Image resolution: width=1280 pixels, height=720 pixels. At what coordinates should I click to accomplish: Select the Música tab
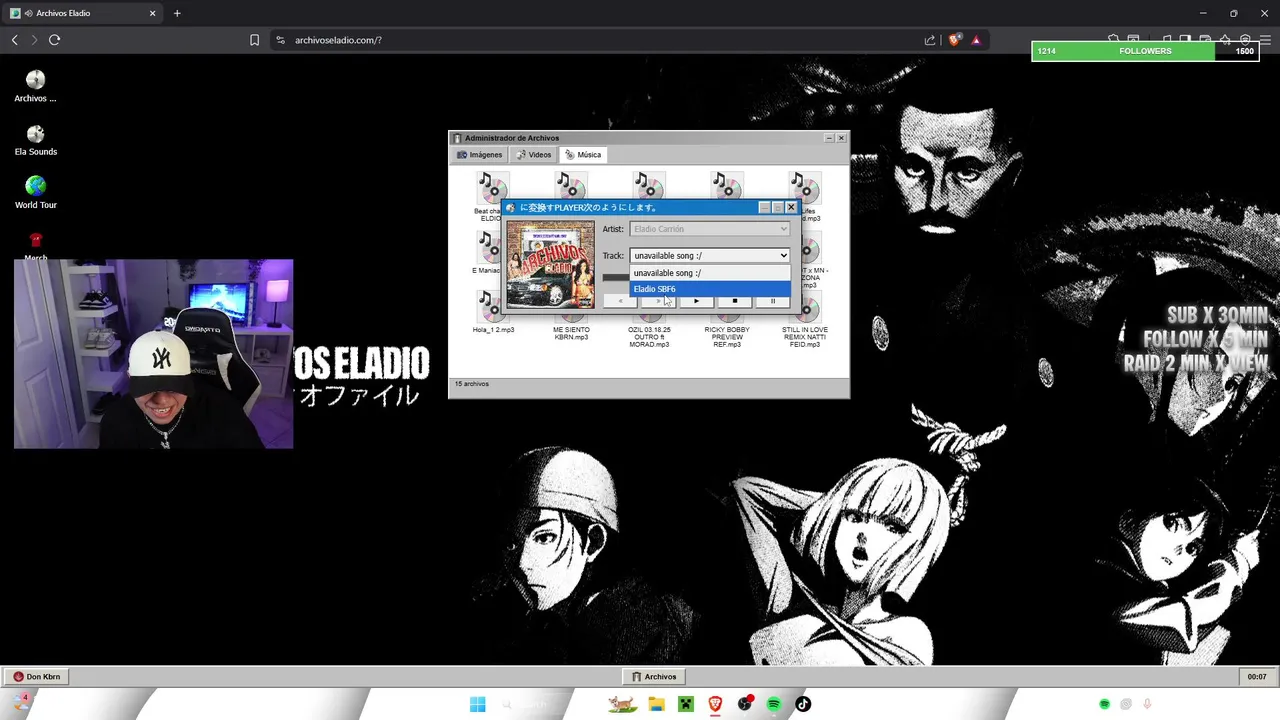[583, 155]
